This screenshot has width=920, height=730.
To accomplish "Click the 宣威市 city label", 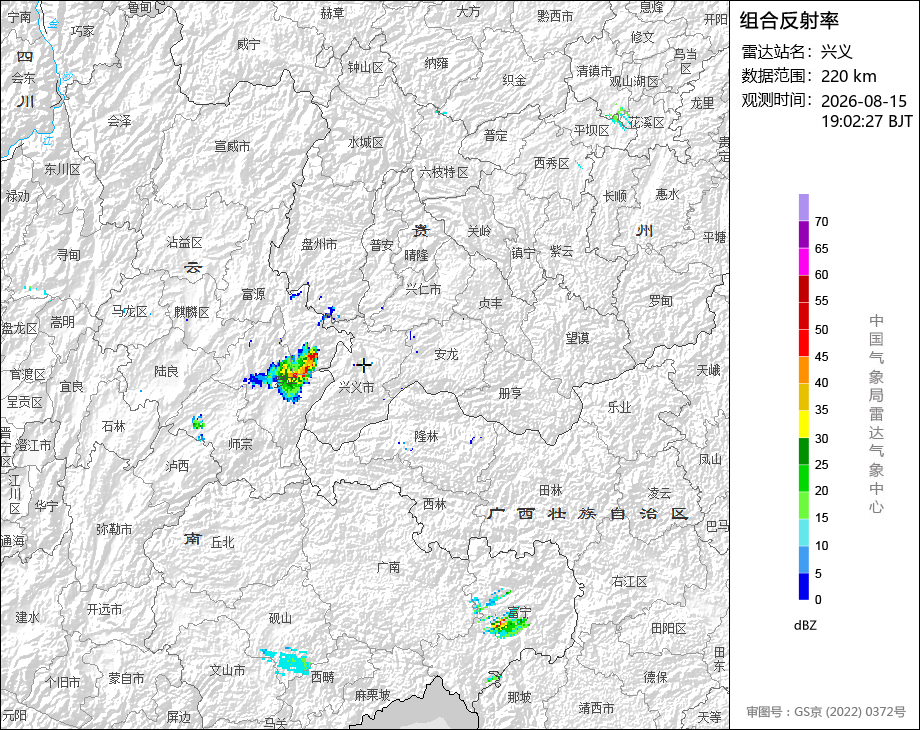I will (232, 146).
